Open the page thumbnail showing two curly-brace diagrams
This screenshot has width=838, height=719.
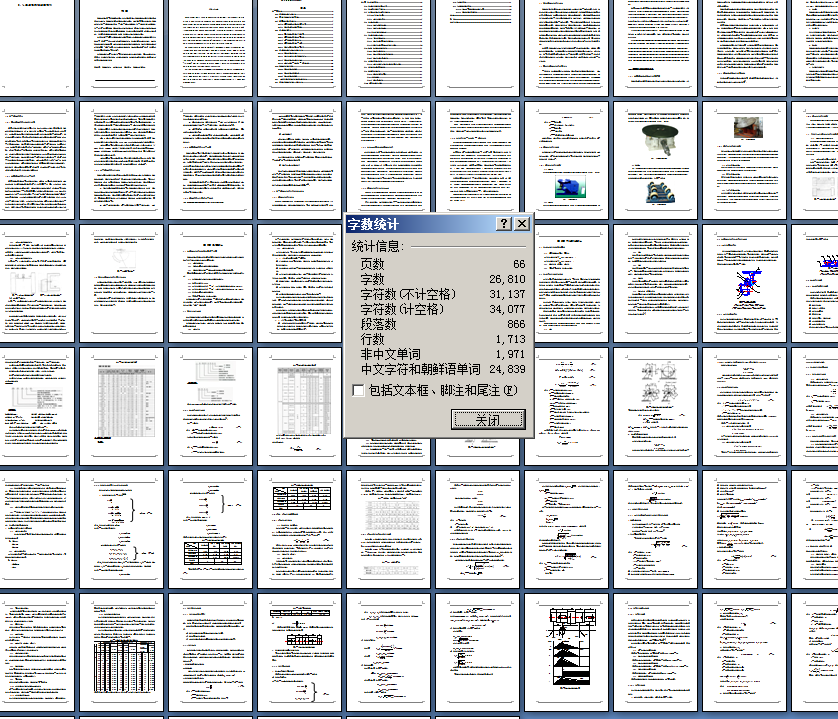pos(121,529)
